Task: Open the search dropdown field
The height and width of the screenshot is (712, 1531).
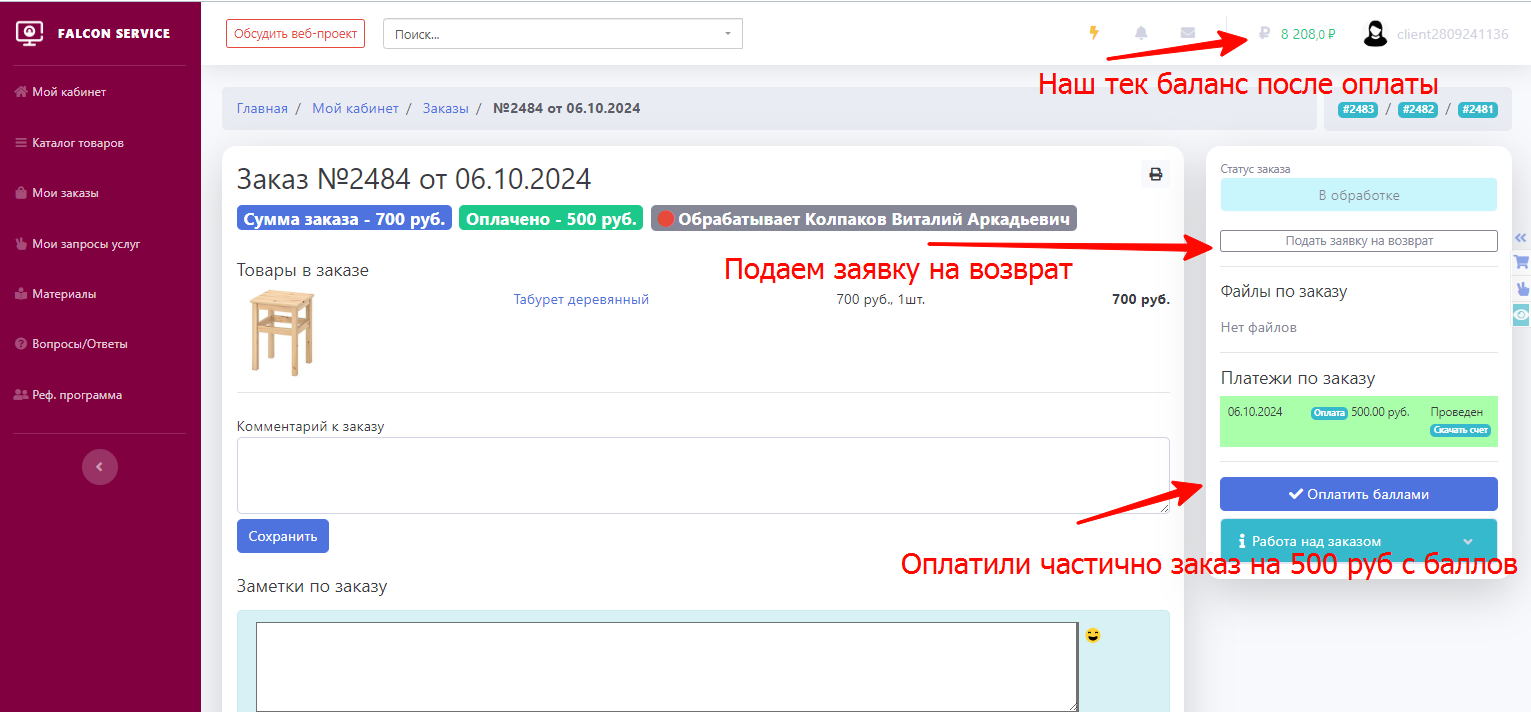Action: (562, 34)
